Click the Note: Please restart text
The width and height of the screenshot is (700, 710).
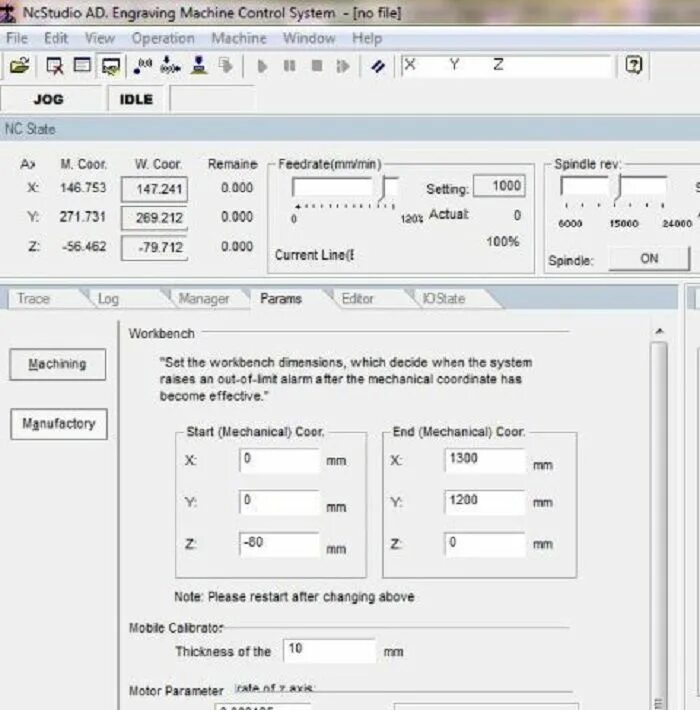(x=294, y=597)
